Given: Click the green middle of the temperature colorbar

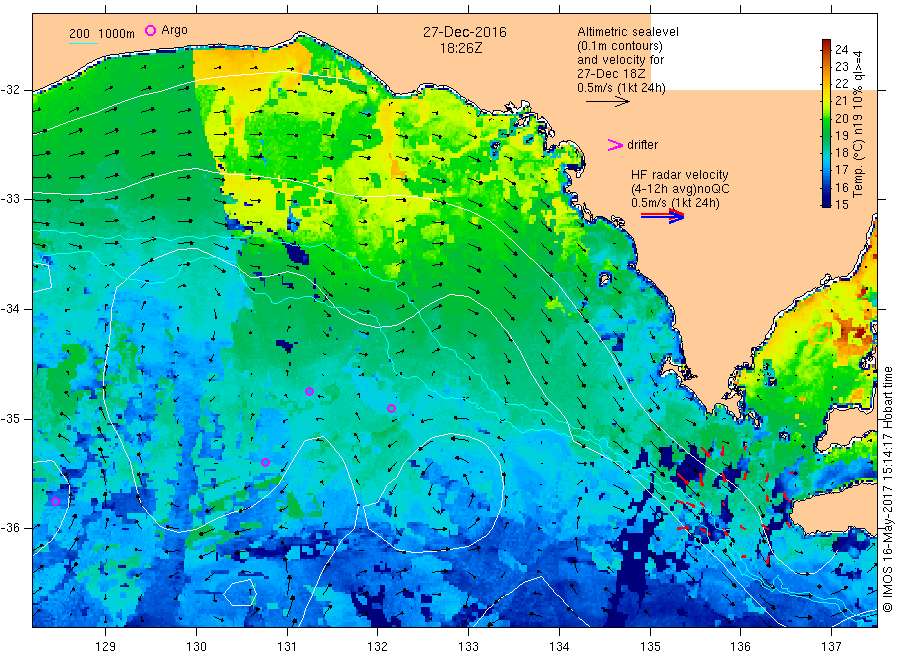Looking at the screenshot, I should [827, 123].
